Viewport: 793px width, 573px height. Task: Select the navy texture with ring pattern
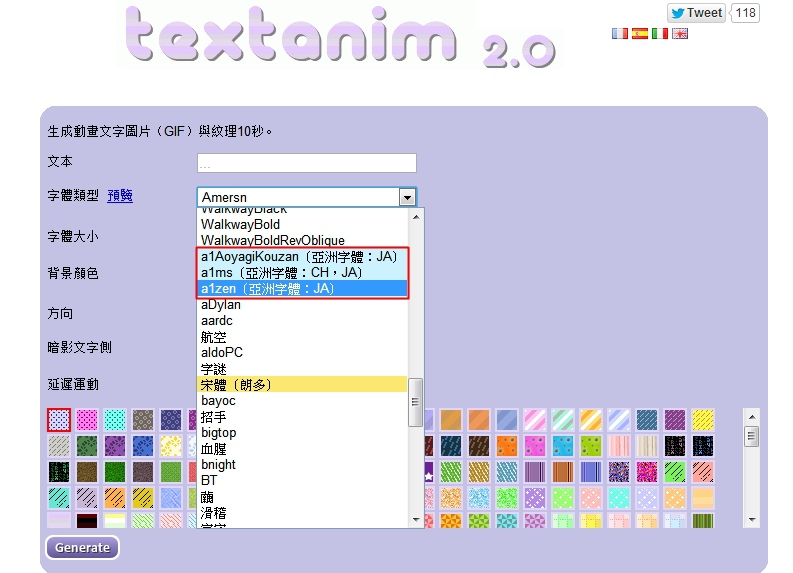[x=171, y=420]
